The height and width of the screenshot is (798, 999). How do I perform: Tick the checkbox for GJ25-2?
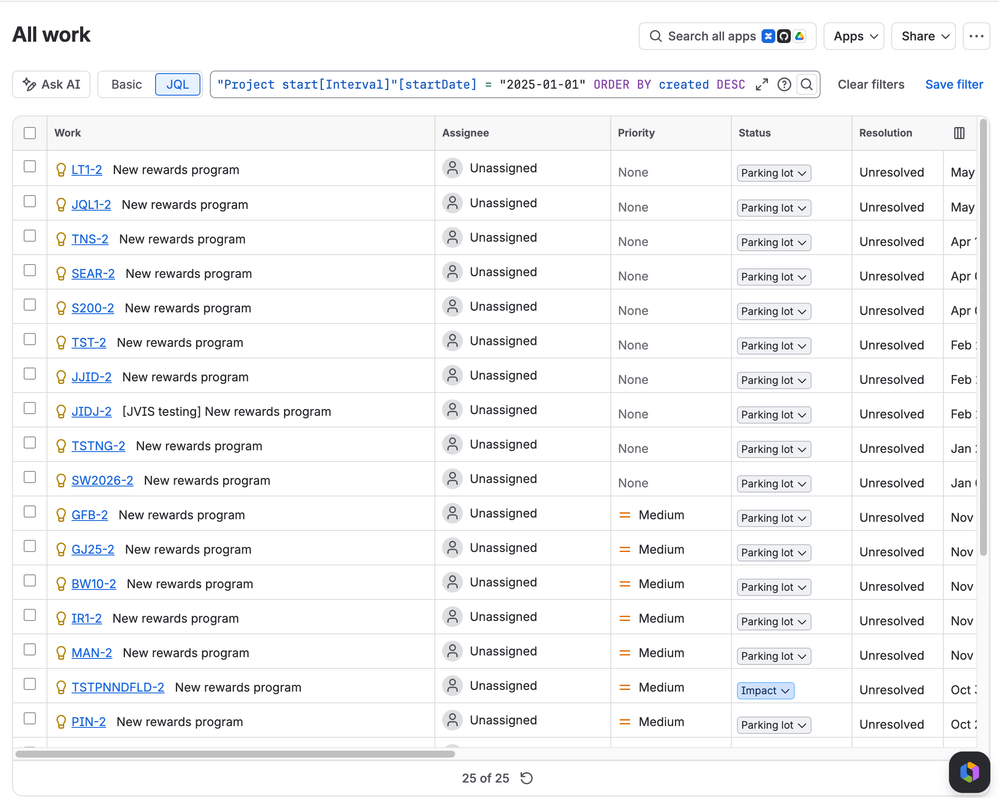(30, 546)
